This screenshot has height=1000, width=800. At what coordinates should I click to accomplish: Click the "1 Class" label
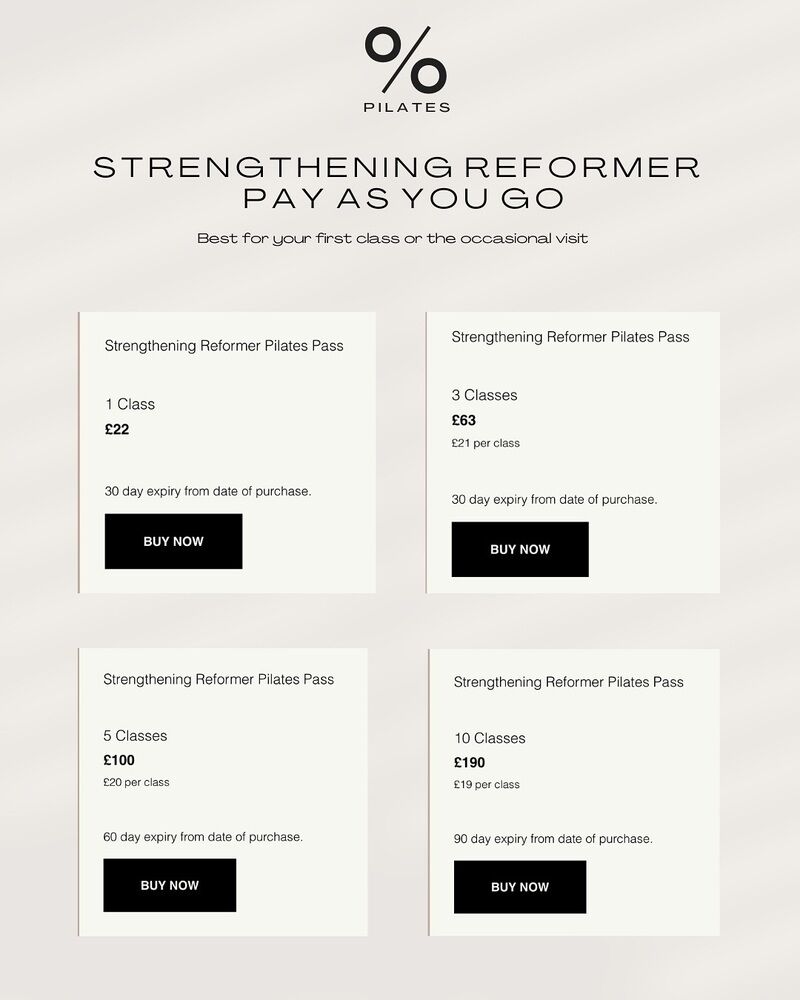130,404
